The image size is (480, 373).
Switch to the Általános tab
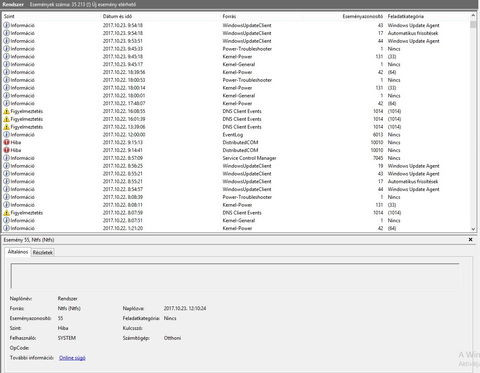18,252
